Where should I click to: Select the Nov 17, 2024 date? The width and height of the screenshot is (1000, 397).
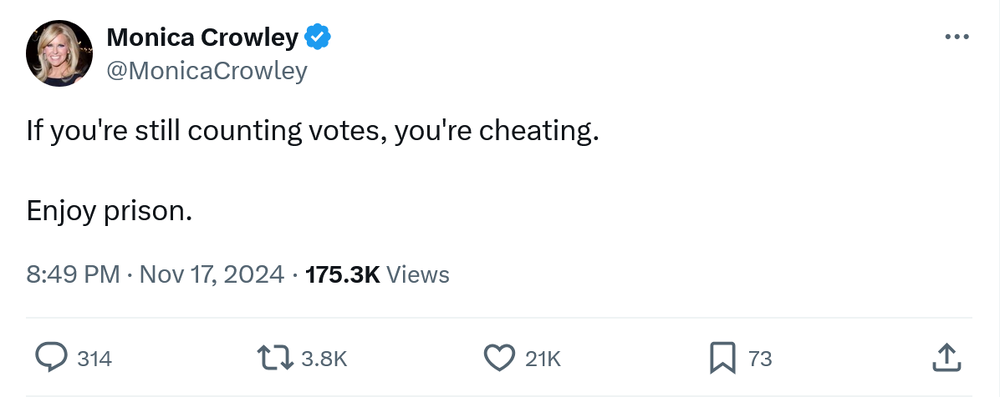211,274
